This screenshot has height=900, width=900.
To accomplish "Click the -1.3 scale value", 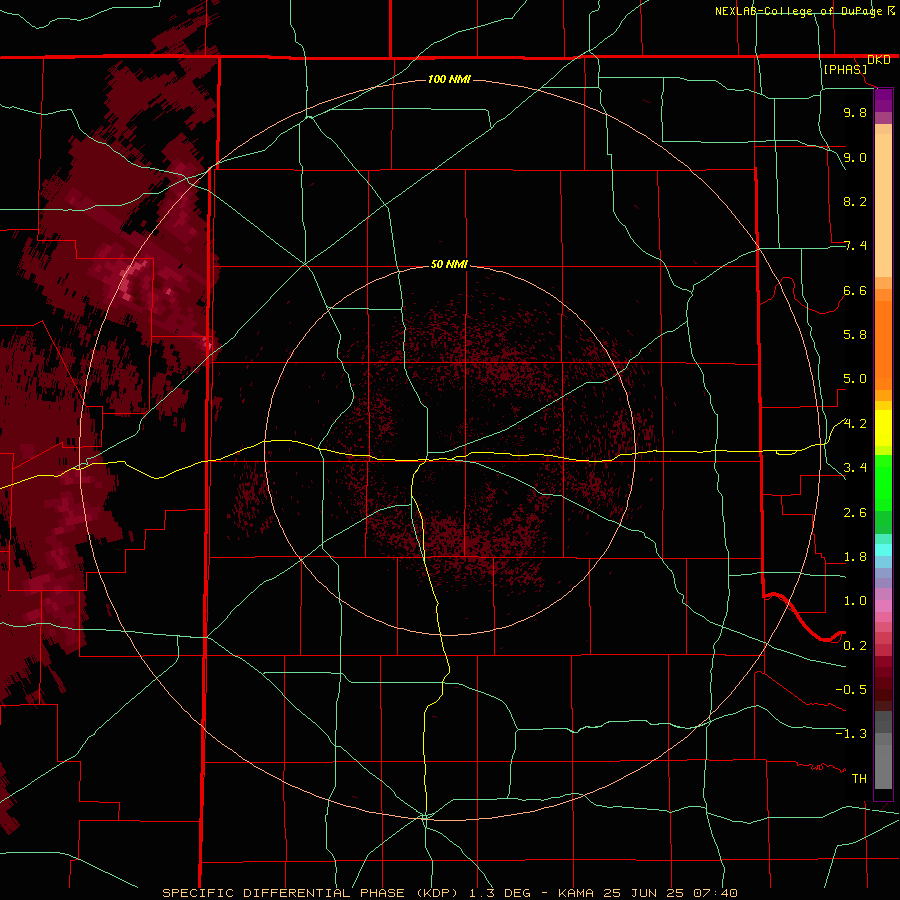I will click(x=851, y=734).
